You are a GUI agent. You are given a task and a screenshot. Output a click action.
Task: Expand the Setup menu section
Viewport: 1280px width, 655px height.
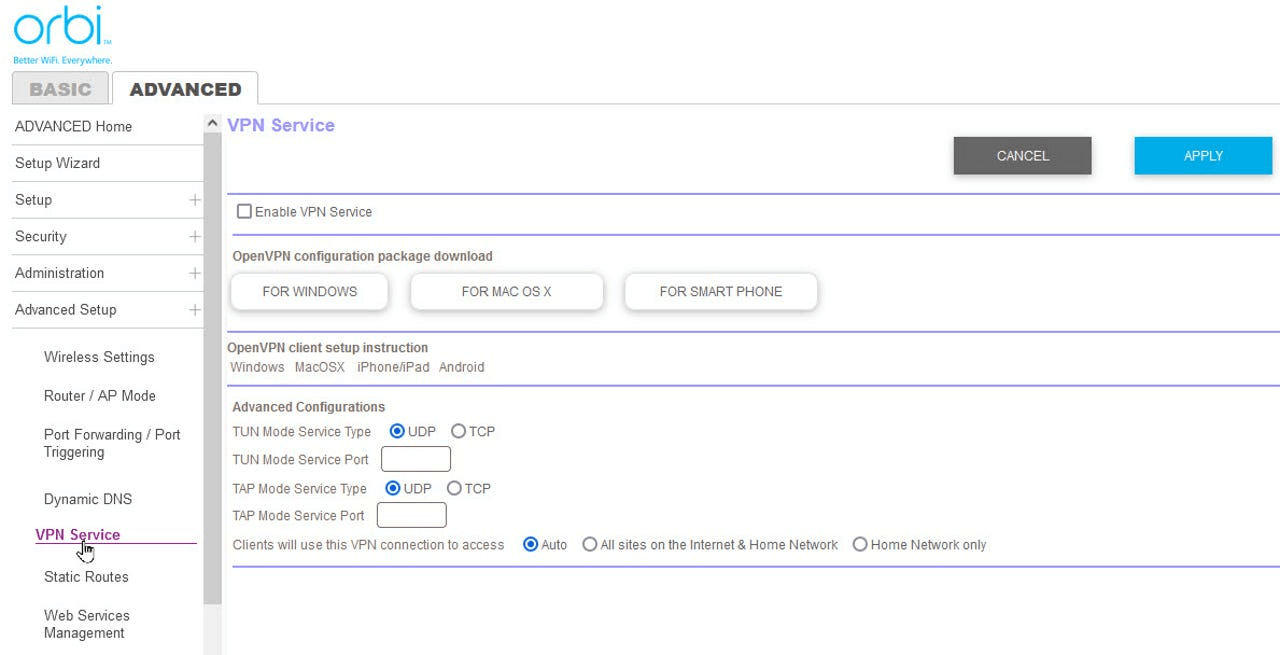coord(194,200)
